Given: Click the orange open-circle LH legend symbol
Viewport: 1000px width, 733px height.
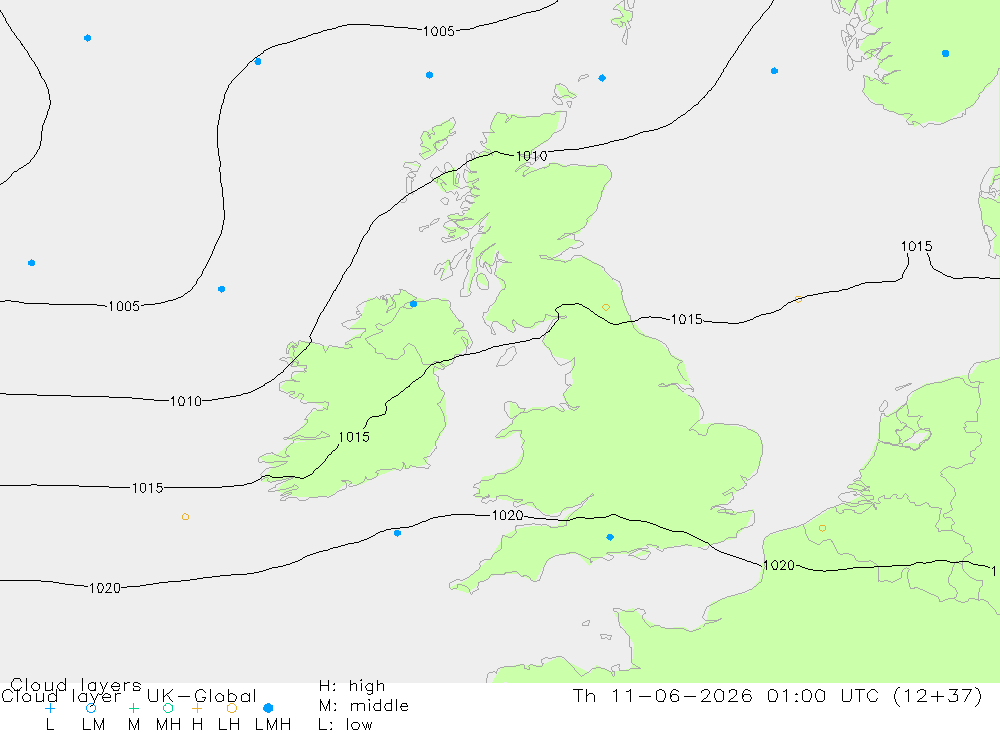Looking at the screenshot, I should 232,708.
